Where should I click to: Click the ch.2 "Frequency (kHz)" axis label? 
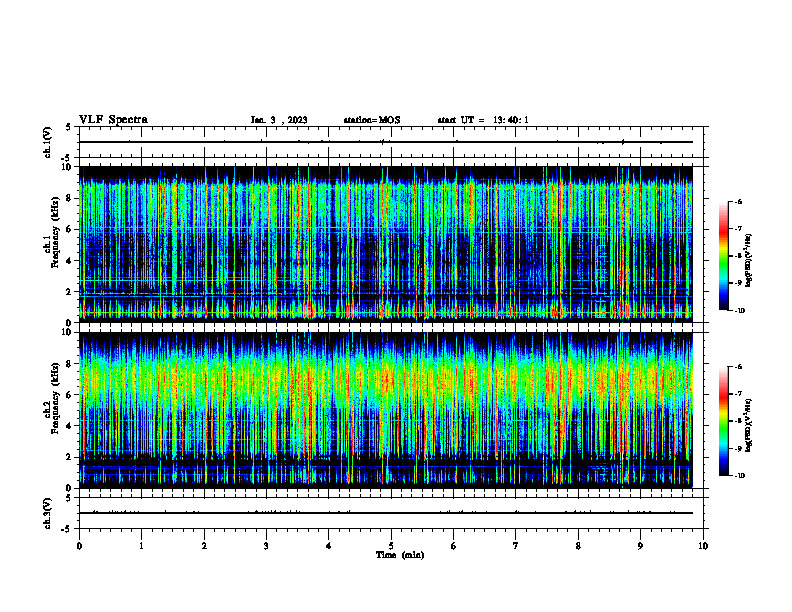coord(54,398)
